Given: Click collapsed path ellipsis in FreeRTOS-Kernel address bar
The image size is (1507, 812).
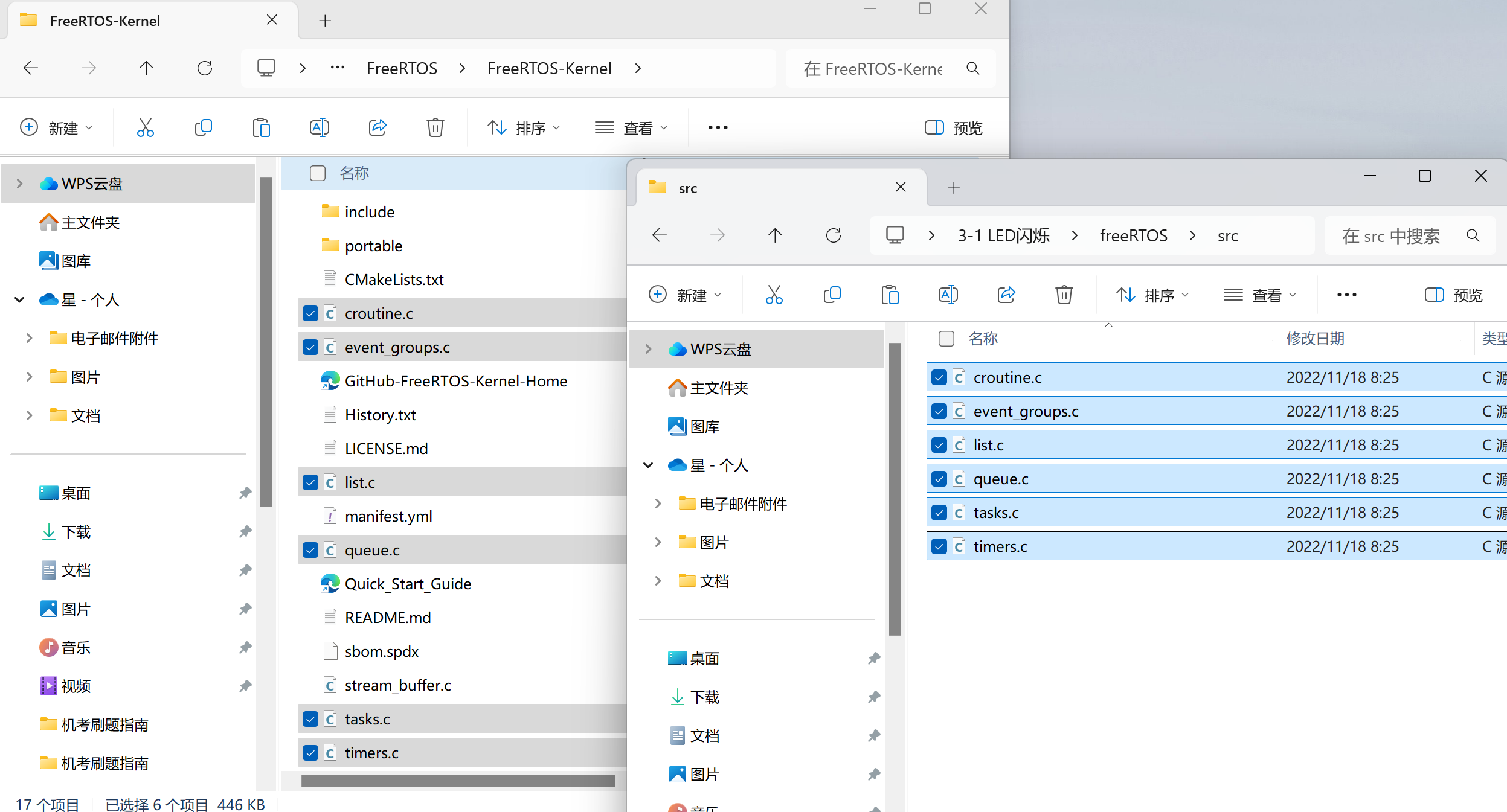Looking at the screenshot, I should (x=337, y=68).
